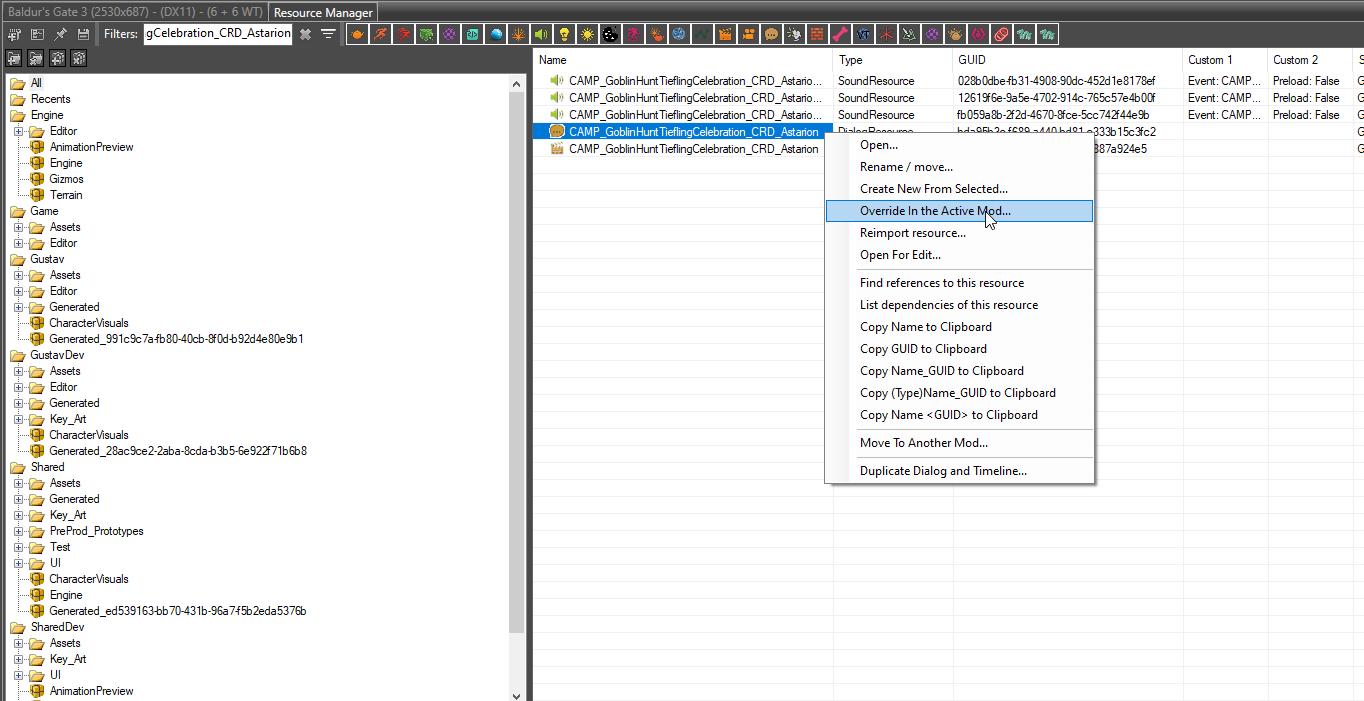Choose Find references to this resource
The height and width of the screenshot is (701, 1364).
(x=959, y=283)
